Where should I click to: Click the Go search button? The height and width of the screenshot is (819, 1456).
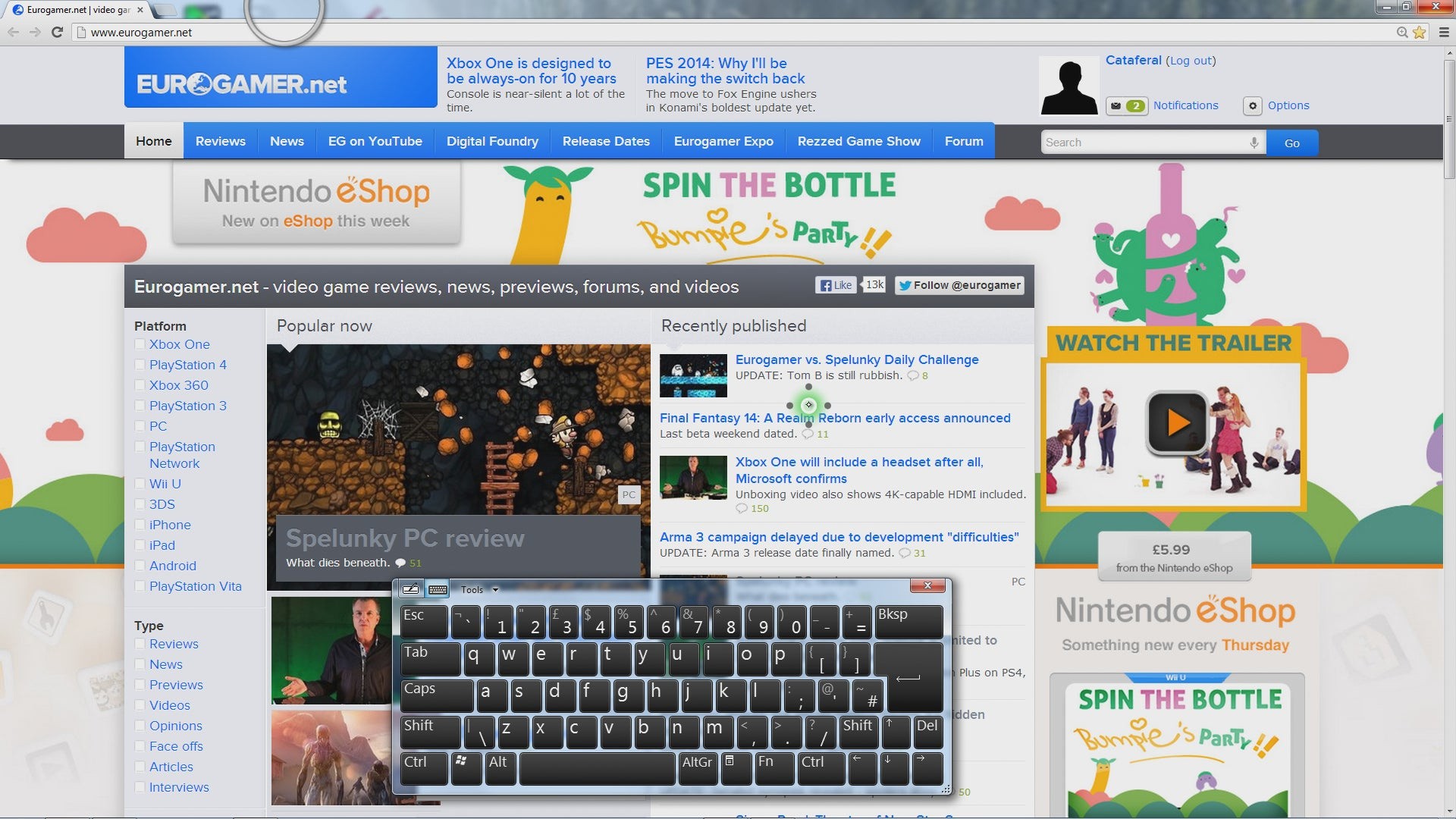point(1291,143)
